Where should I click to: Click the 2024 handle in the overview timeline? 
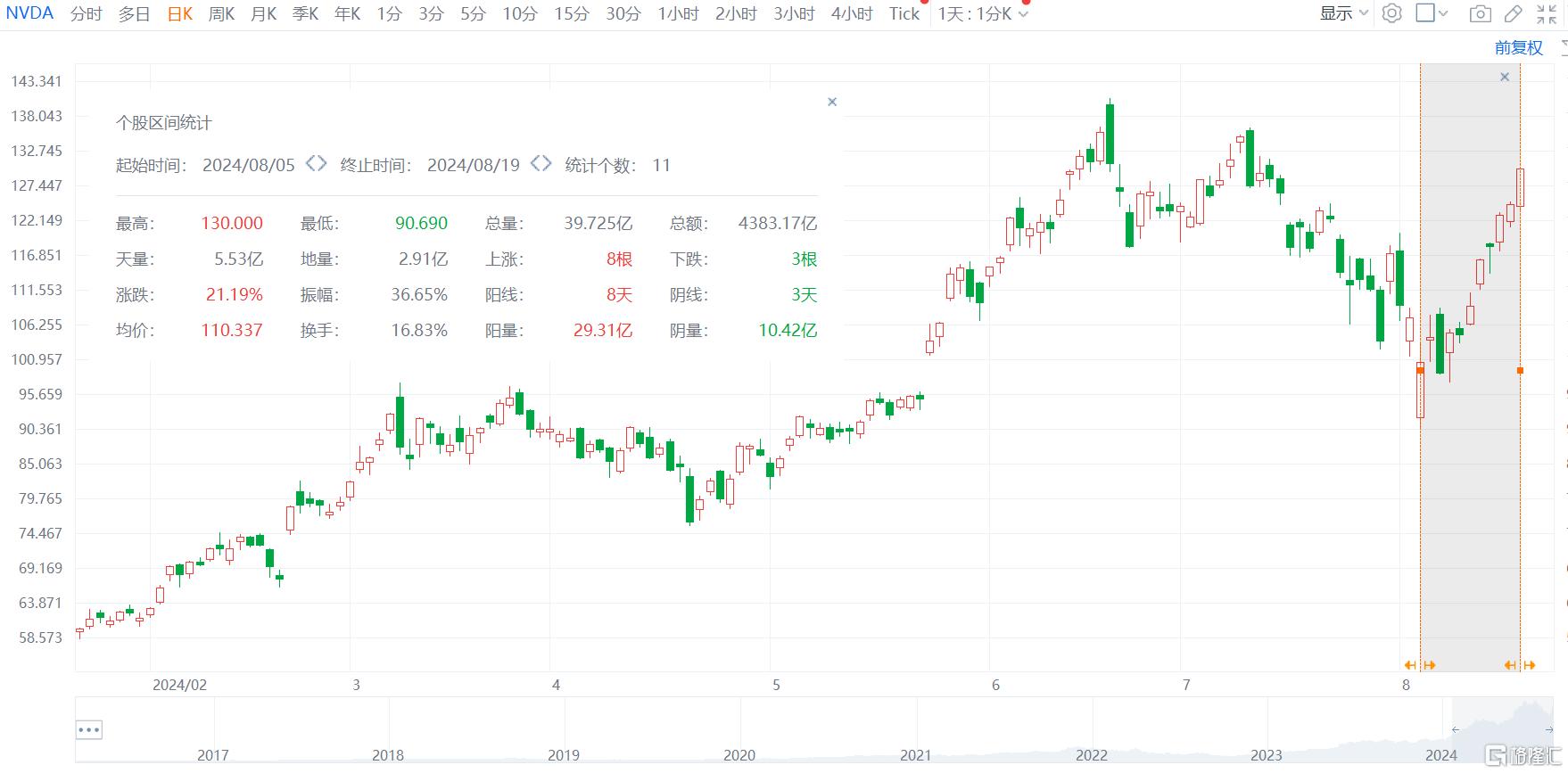tap(1440, 755)
